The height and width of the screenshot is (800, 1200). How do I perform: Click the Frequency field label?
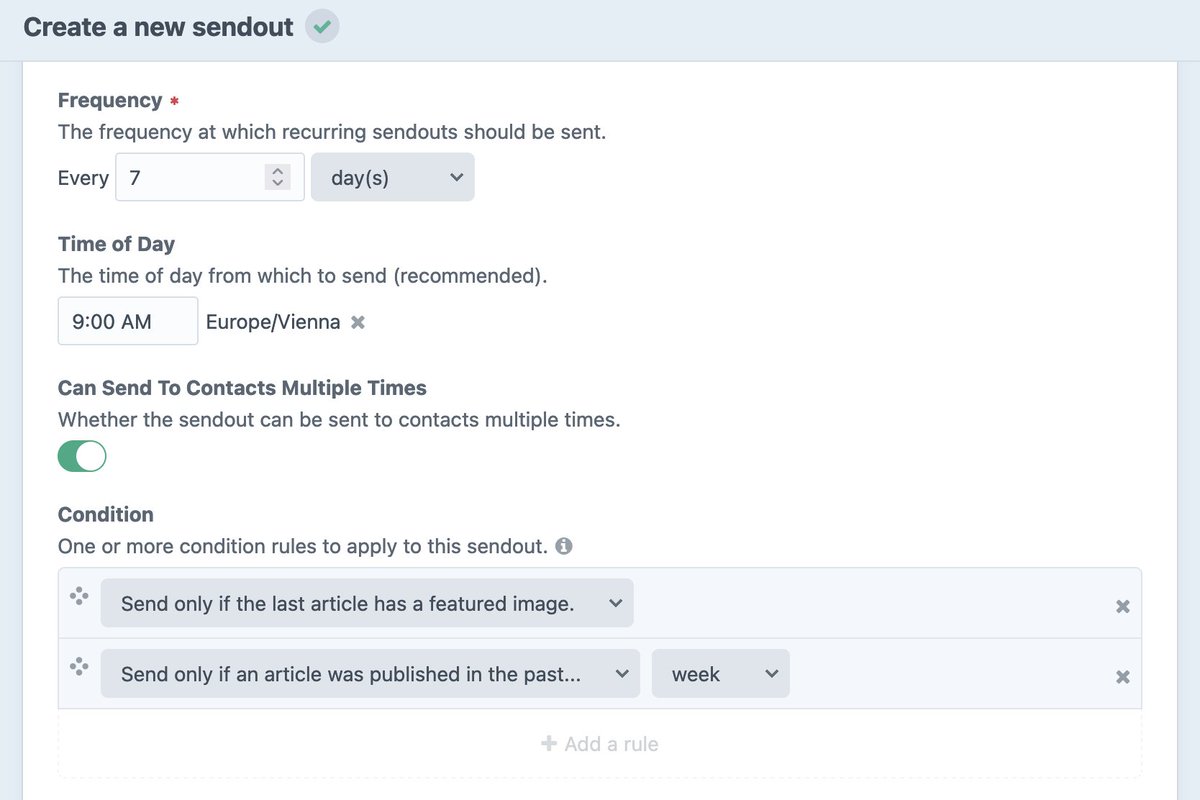pyautogui.click(x=110, y=100)
